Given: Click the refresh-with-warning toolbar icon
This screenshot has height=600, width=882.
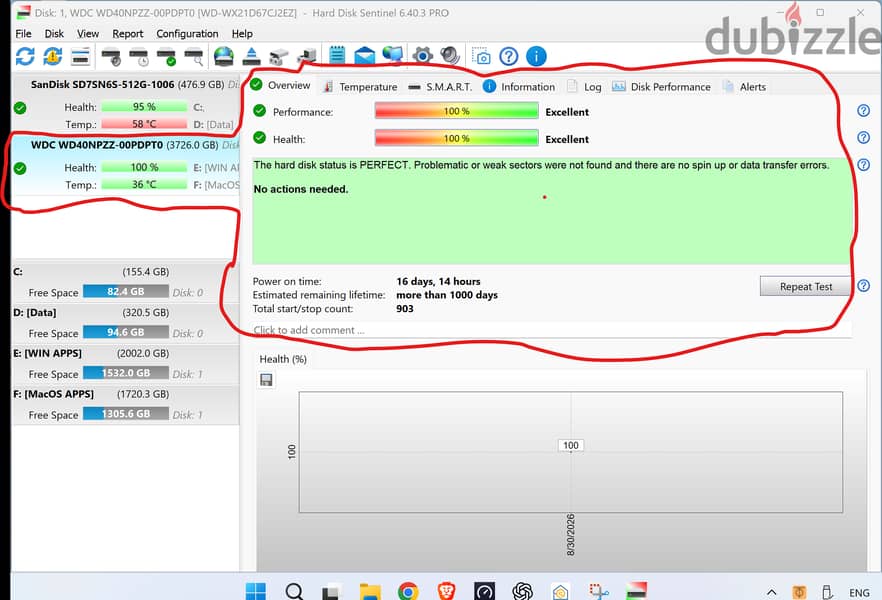Looking at the screenshot, I should pyautogui.click(x=53, y=56).
